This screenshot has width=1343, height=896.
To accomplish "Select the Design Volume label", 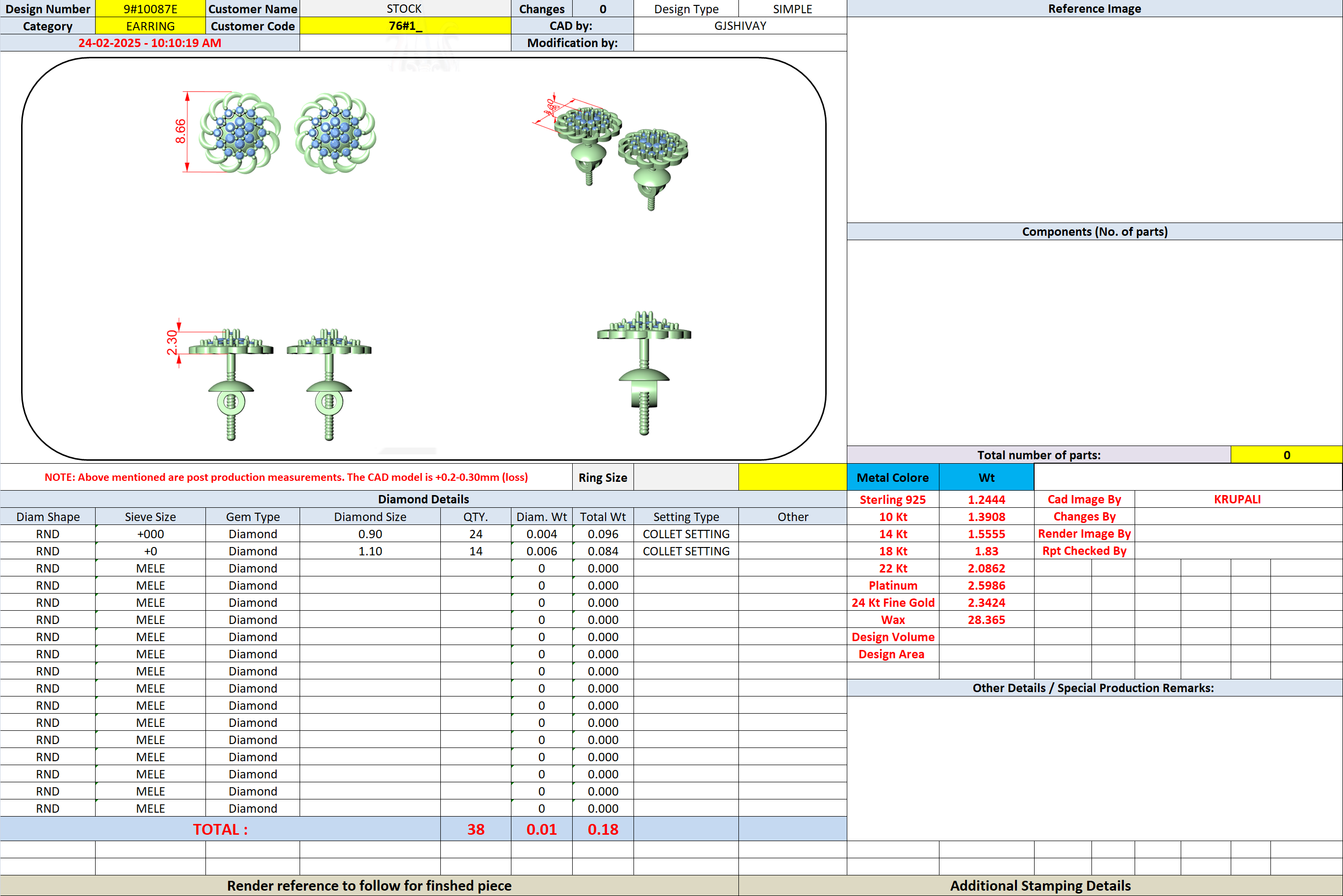I will coord(893,637).
